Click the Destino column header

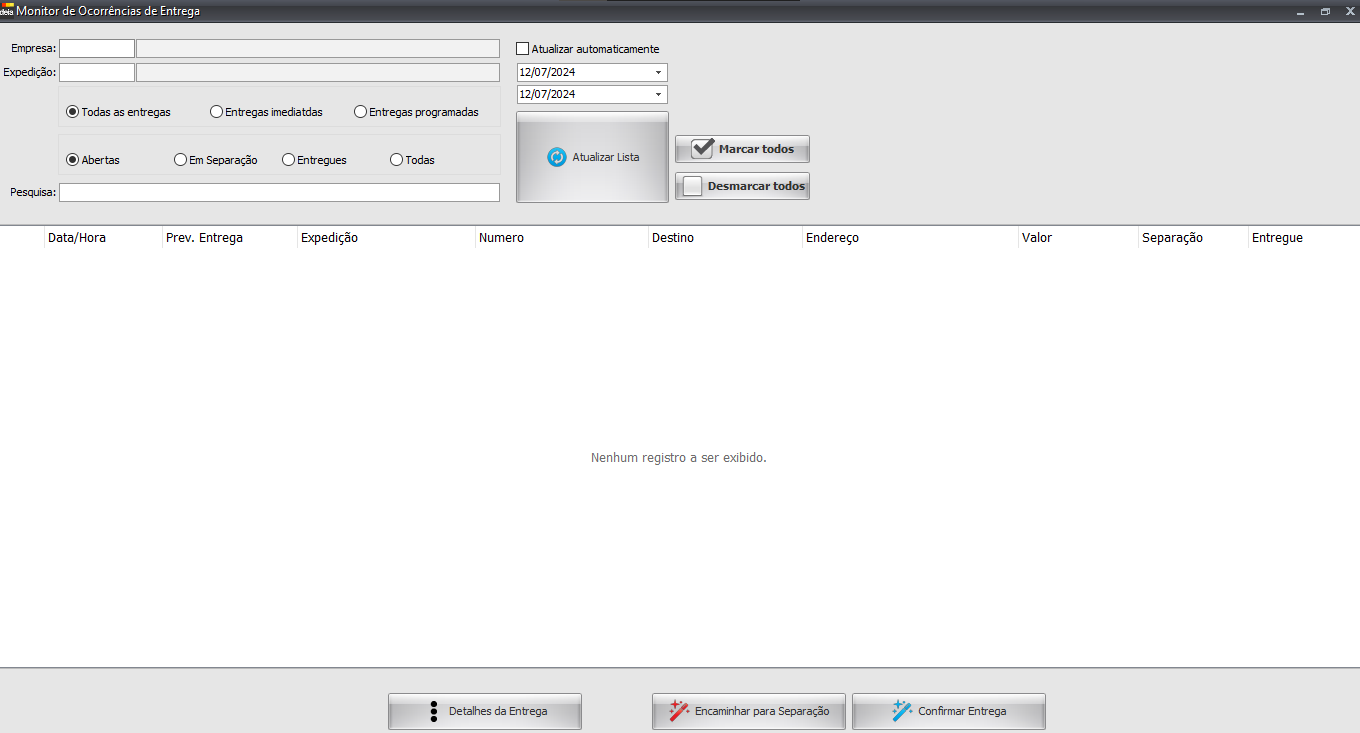[x=672, y=238]
